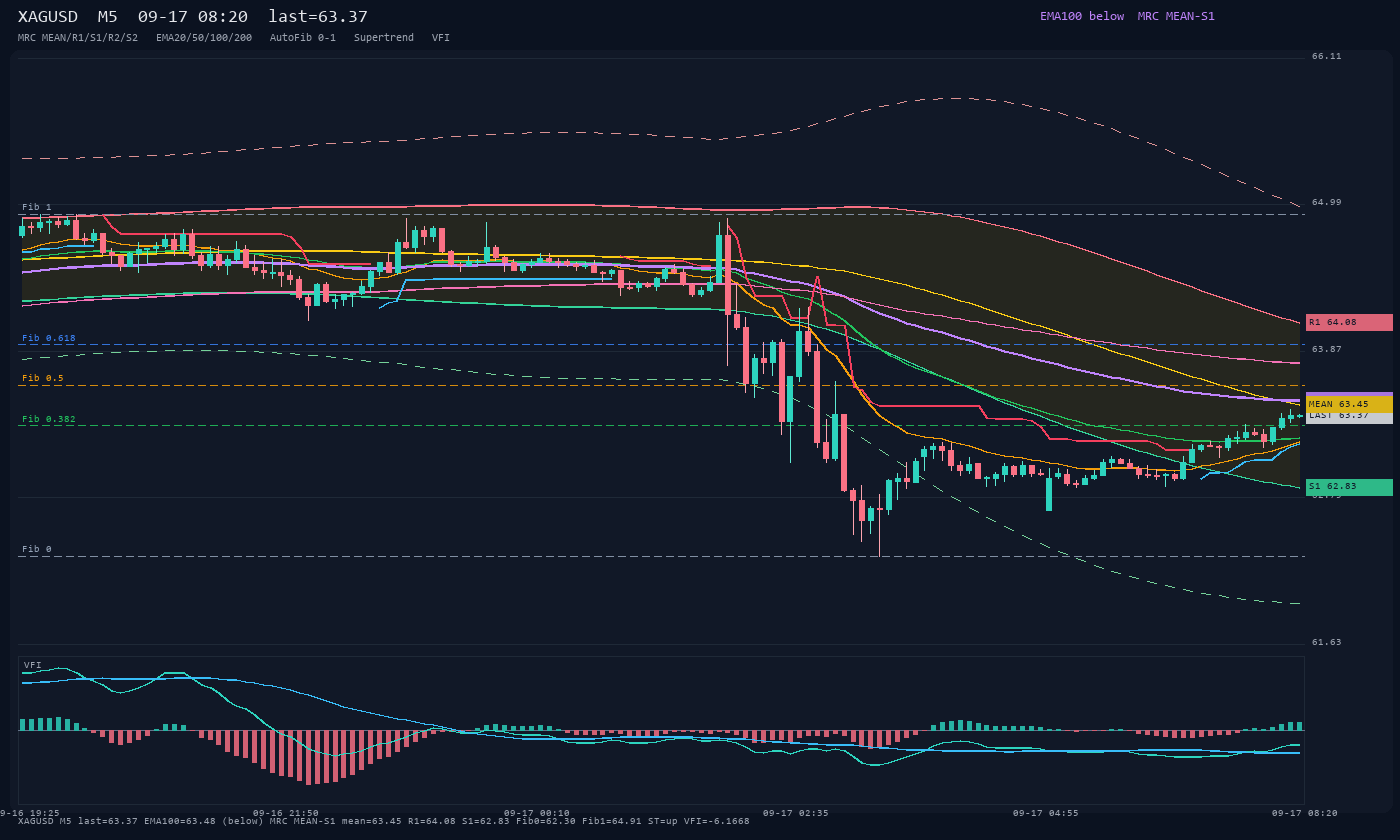Screen dimensions: 1400x840
Task: Click the 61.63 price axis label
Action: (1327, 642)
